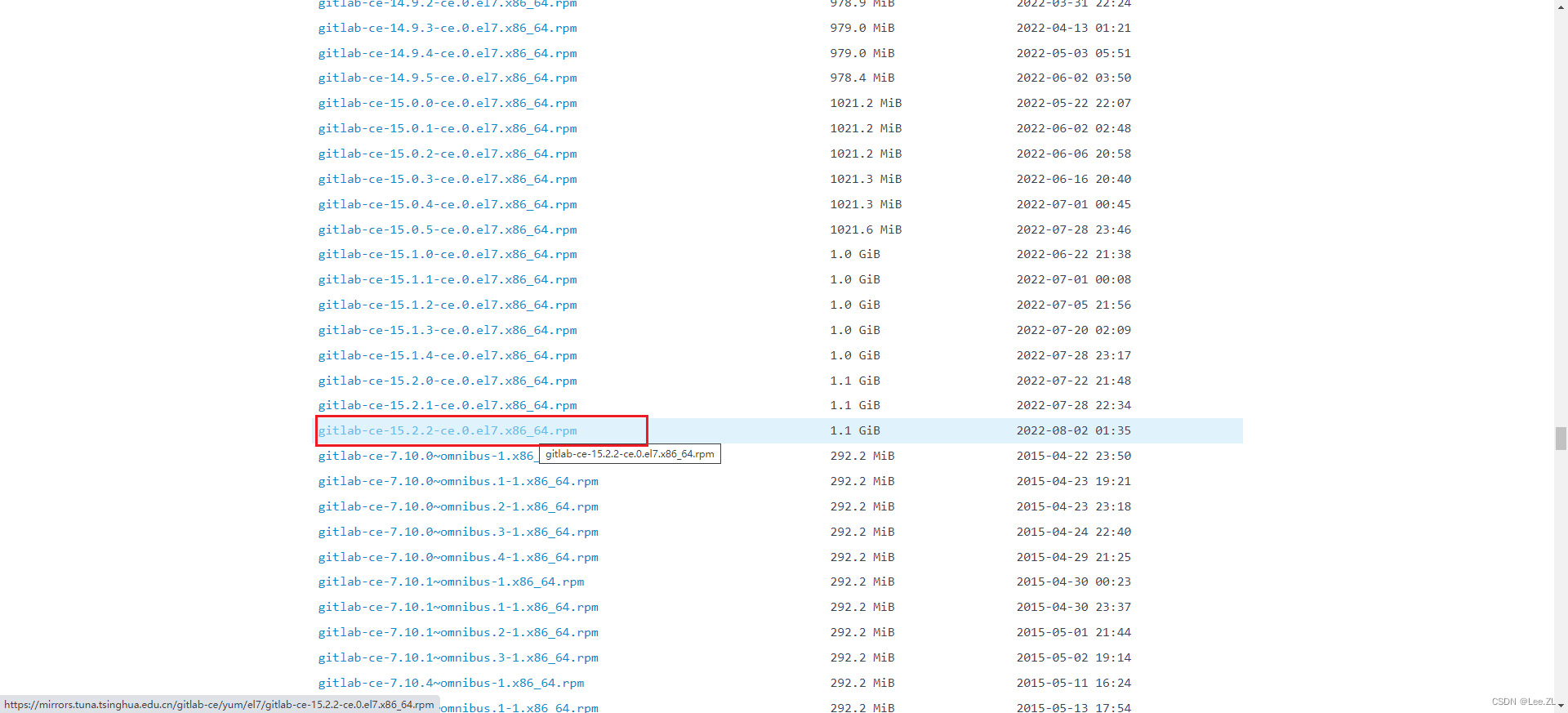Click date 2022-05-22 22:07

pyautogui.click(x=1074, y=103)
